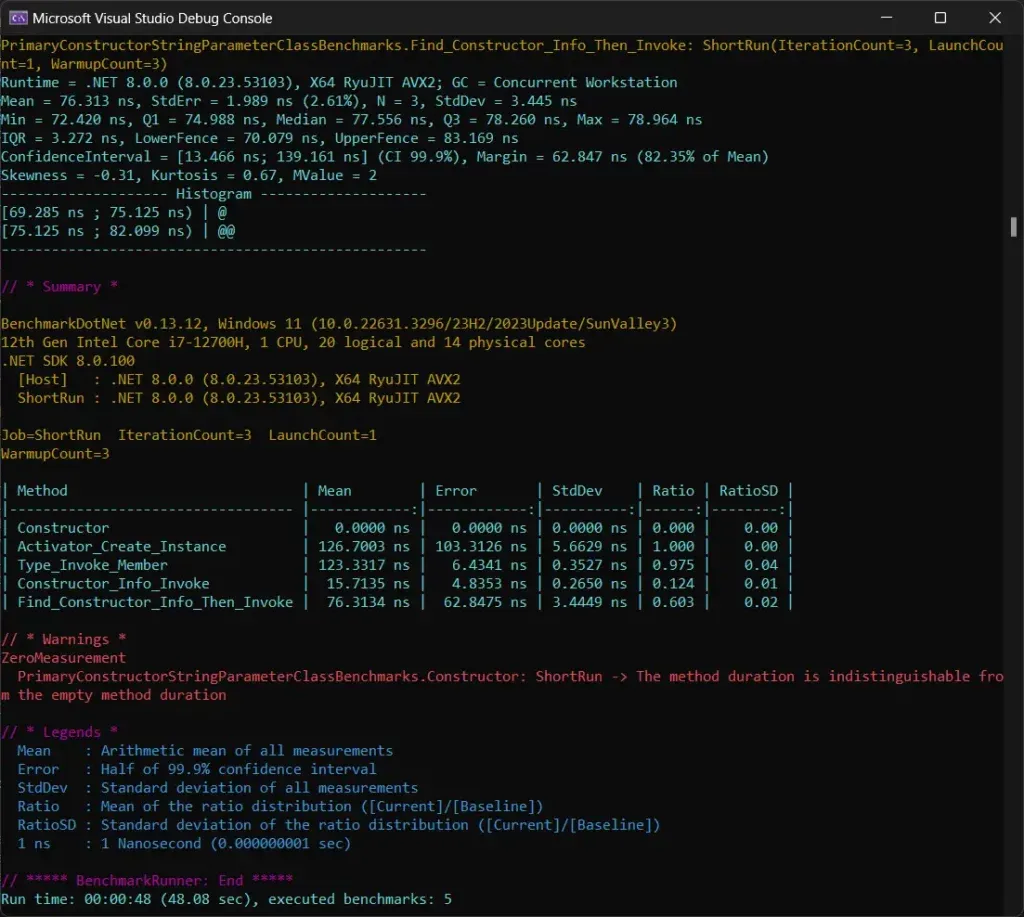Click the mean value '126.7003 ns'
The height and width of the screenshot is (917, 1024).
(x=364, y=546)
